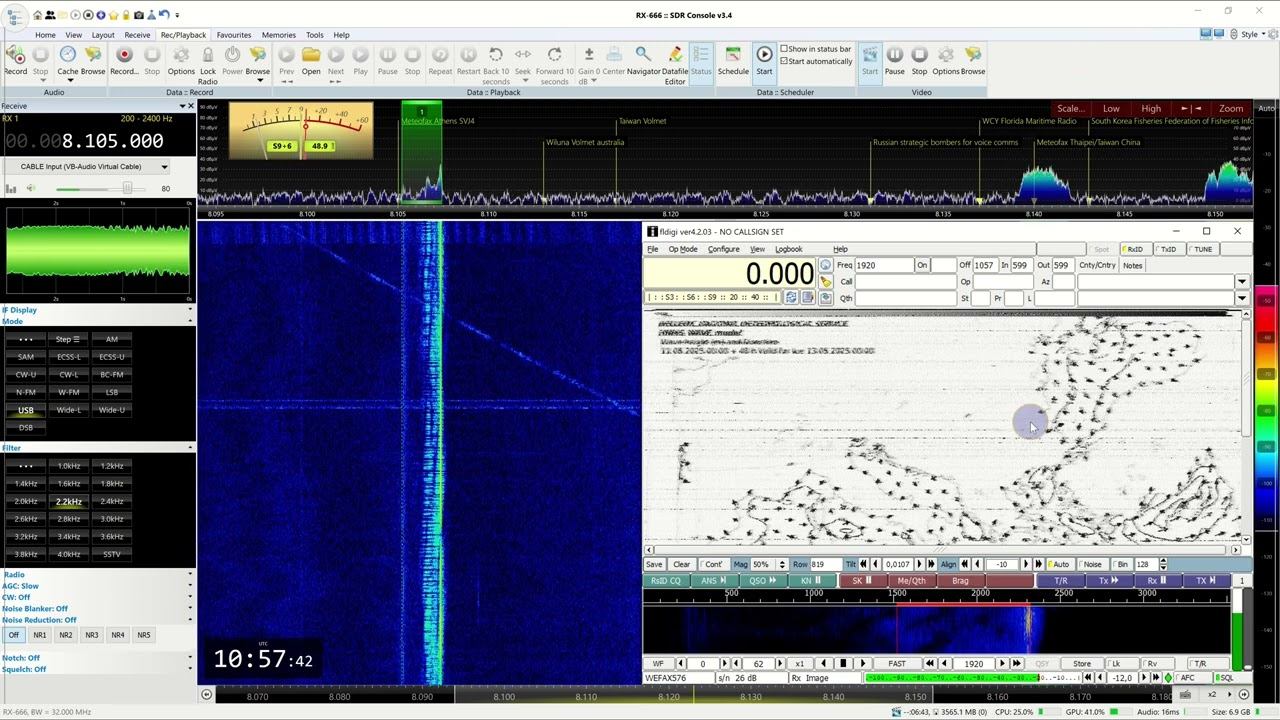Toggle the Start automatically checkbox

(784, 61)
